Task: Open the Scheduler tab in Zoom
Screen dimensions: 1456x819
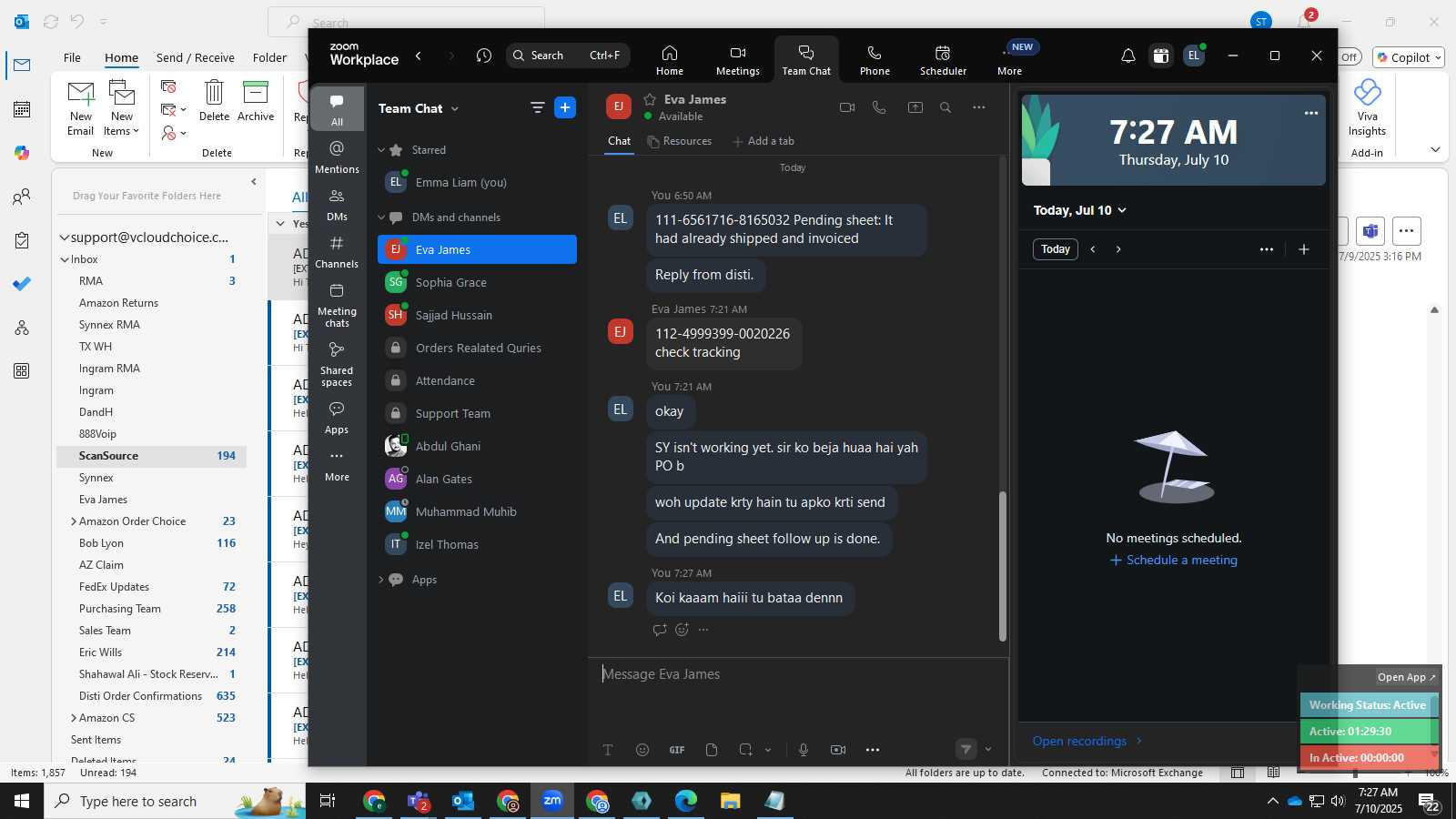Action: coord(943,60)
